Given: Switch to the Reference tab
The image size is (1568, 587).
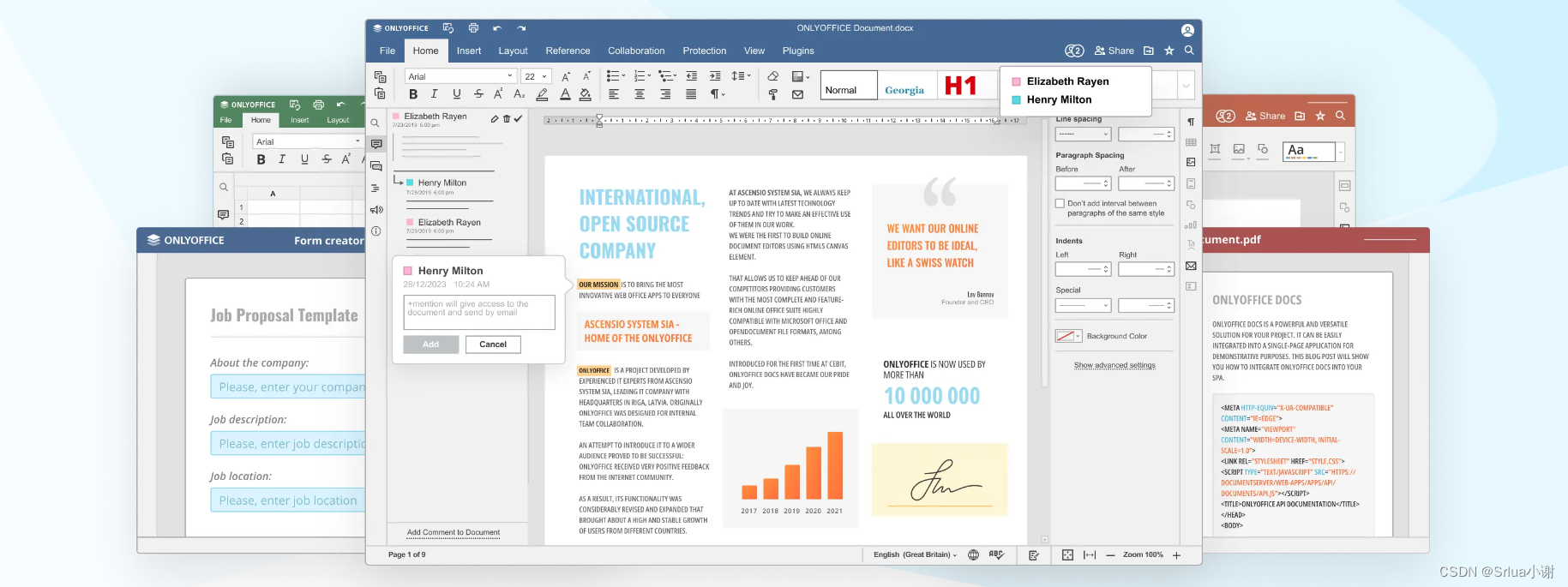Looking at the screenshot, I should coord(568,51).
